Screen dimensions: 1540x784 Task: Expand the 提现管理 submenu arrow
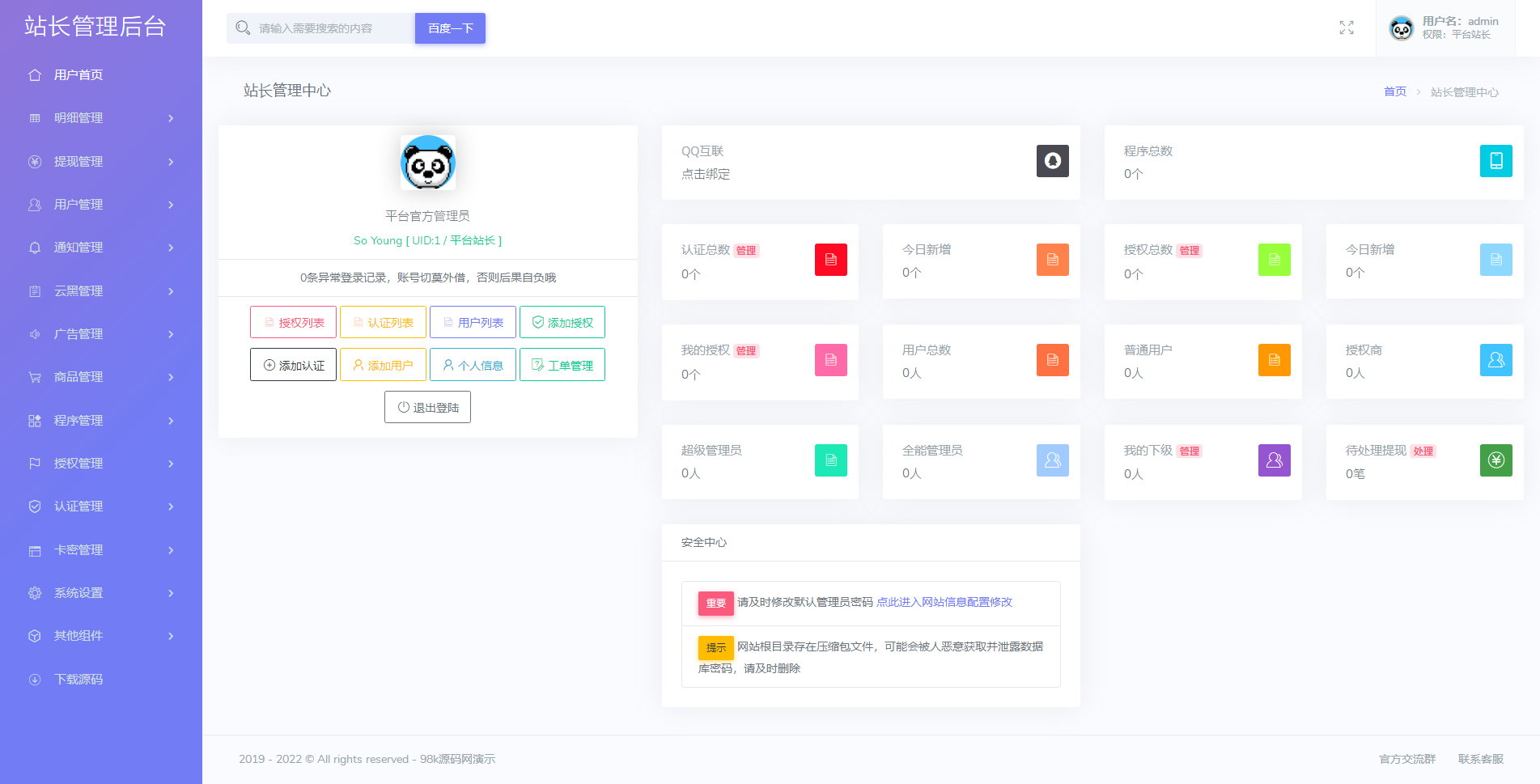pos(171,162)
